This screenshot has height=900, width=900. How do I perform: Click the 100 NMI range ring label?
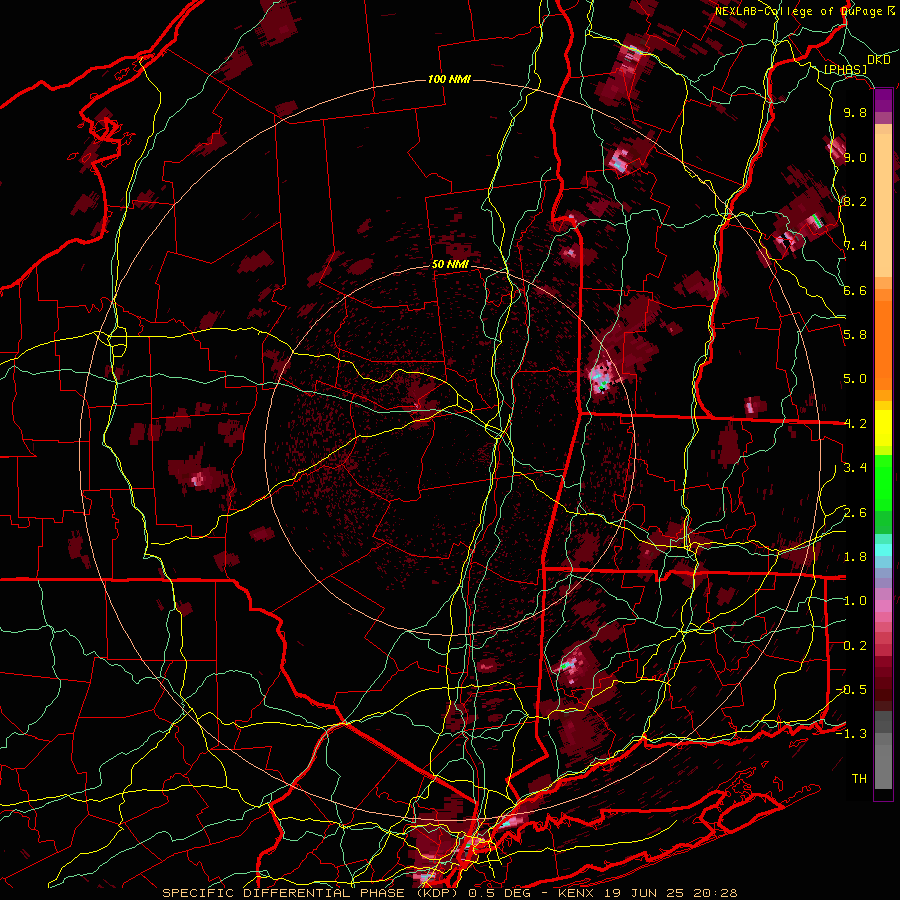tap(449, 79)
